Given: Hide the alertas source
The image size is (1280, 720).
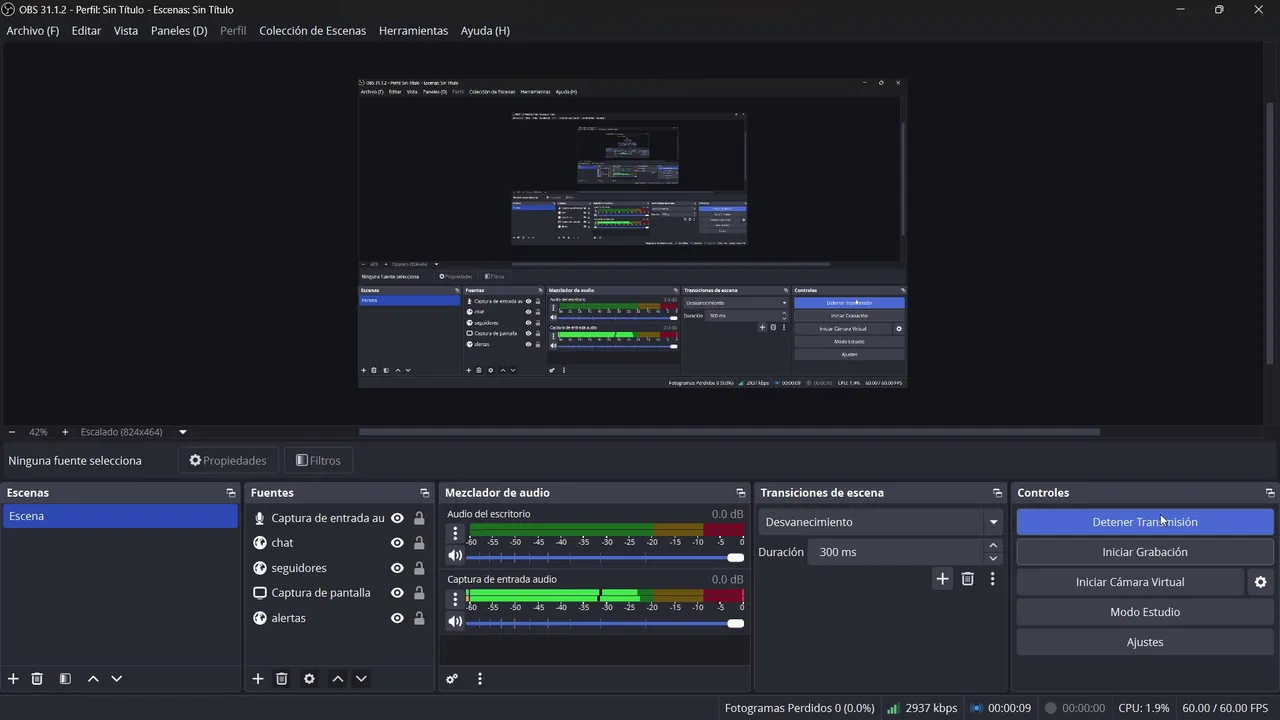Looking at the screenshot, I should [x=397, y=618].
